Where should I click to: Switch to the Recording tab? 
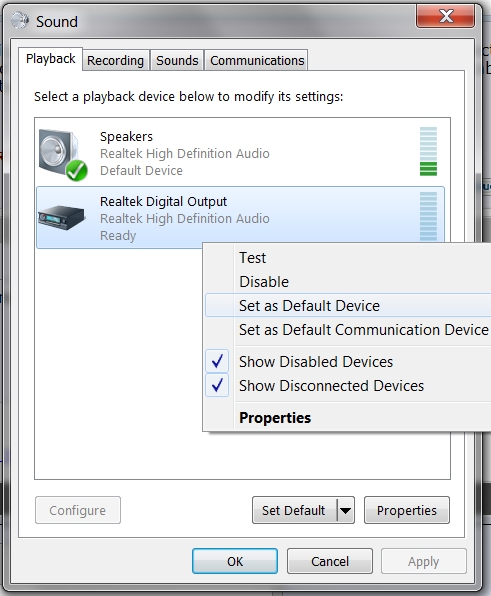(x=116, y=60)
